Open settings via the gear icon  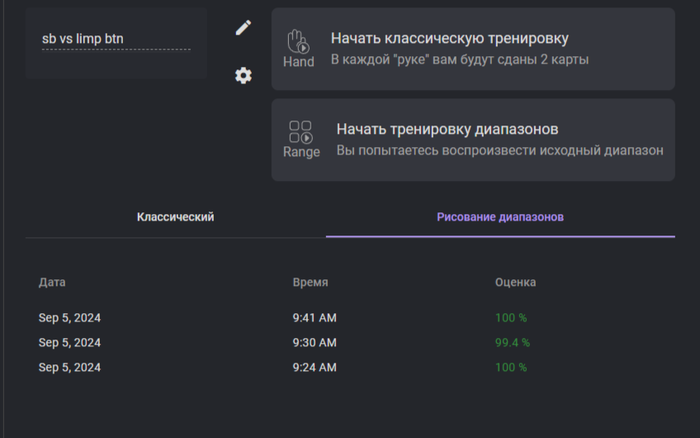[x=243, y=76]
